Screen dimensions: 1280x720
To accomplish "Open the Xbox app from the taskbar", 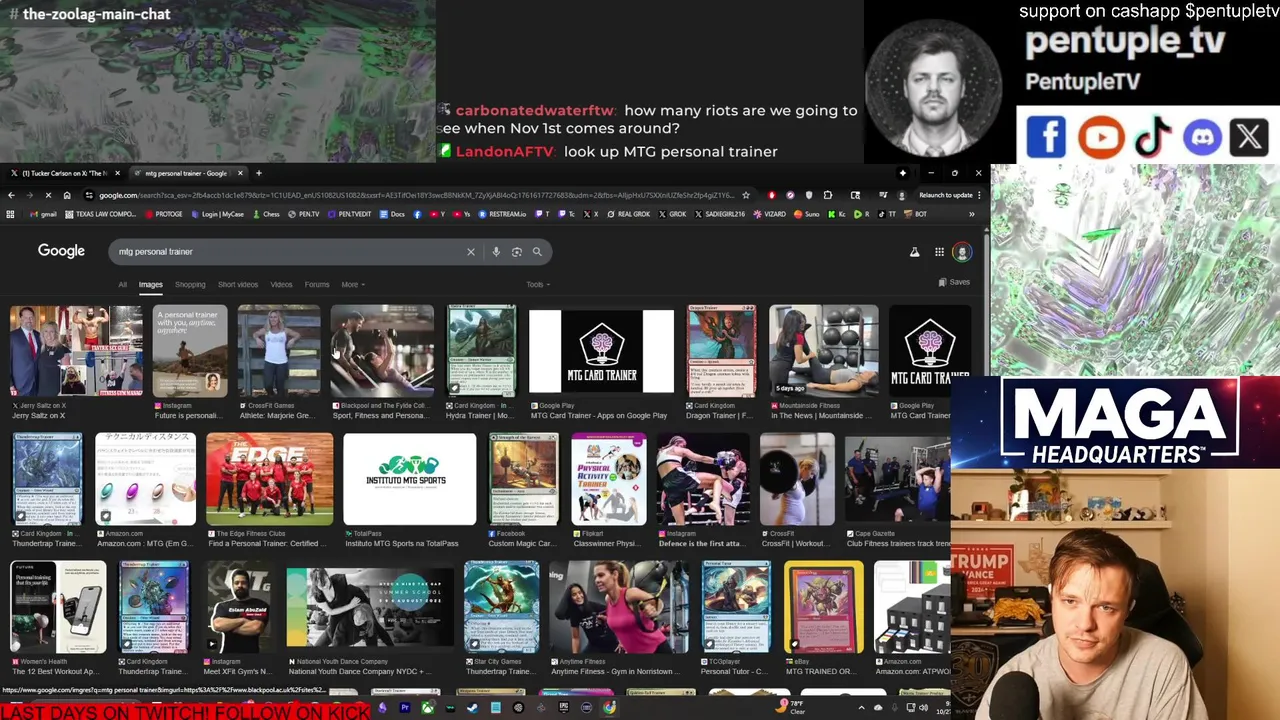I will pos(428,708).
